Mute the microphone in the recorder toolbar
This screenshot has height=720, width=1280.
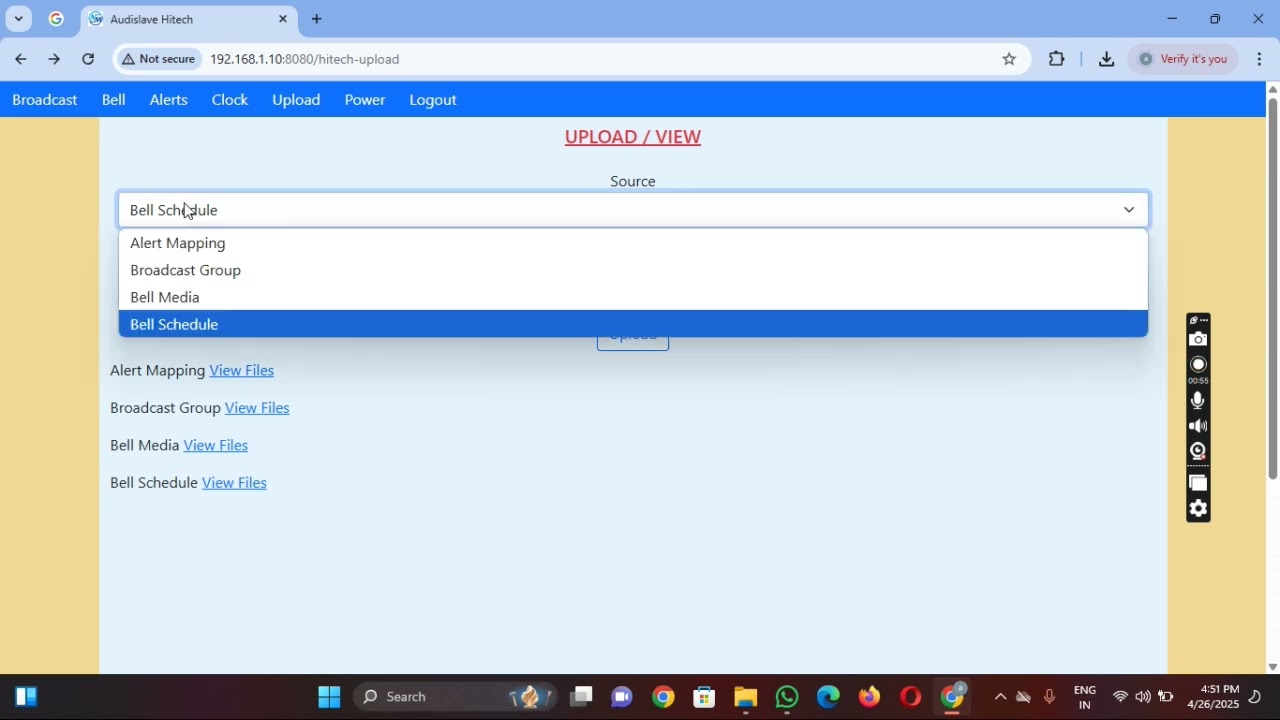tap(1198, 401)
